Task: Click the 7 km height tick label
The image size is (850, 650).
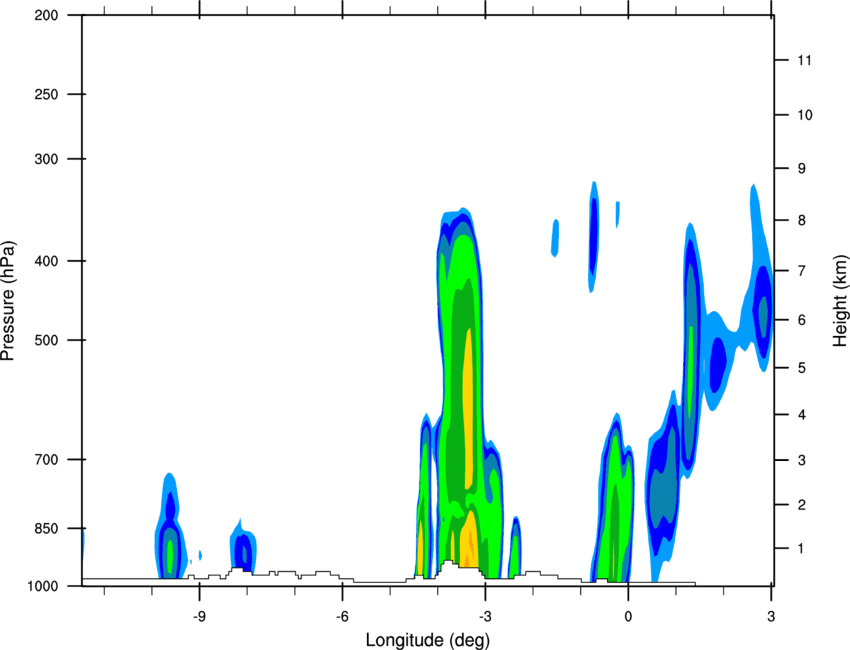Action: pos(802,271)
